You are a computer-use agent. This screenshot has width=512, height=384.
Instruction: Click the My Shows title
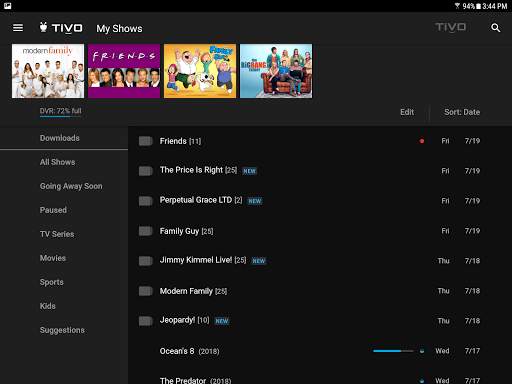(119, 29)
